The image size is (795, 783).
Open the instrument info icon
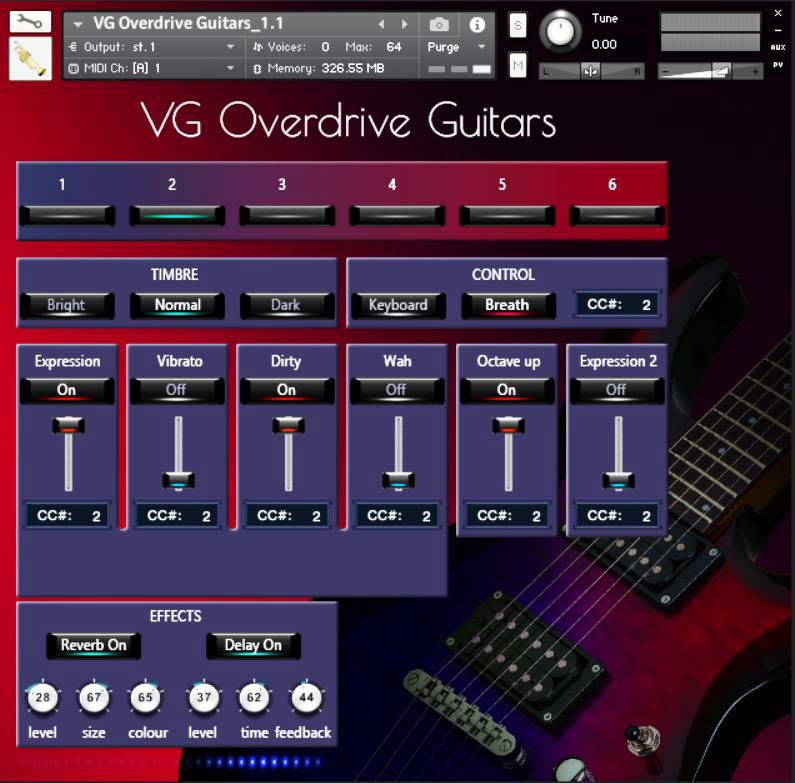click(477, 24)
